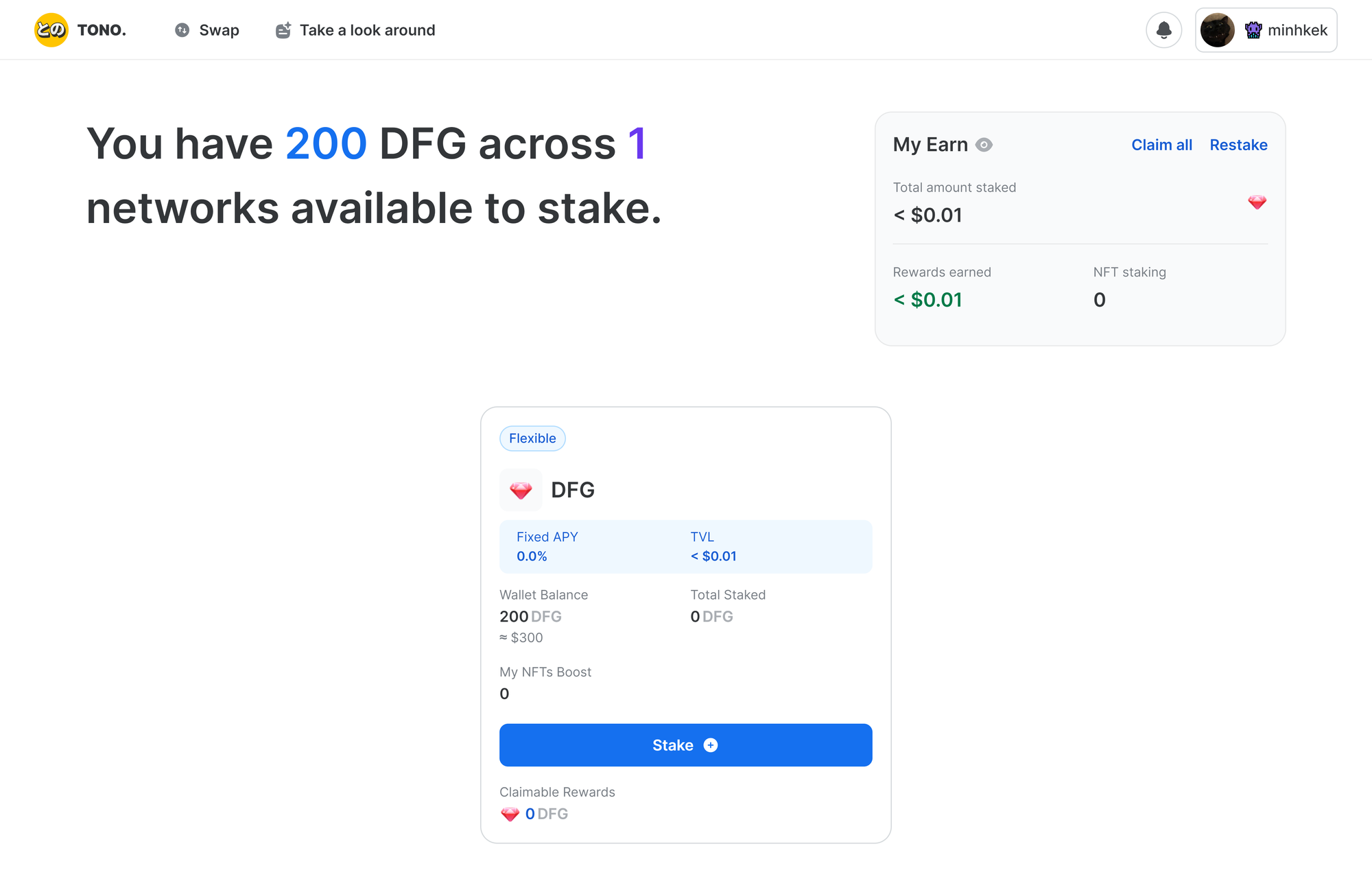Open the minhkek account menu
The height and width of the screenshot is (892, 1372).
(x=1266, y=30)
